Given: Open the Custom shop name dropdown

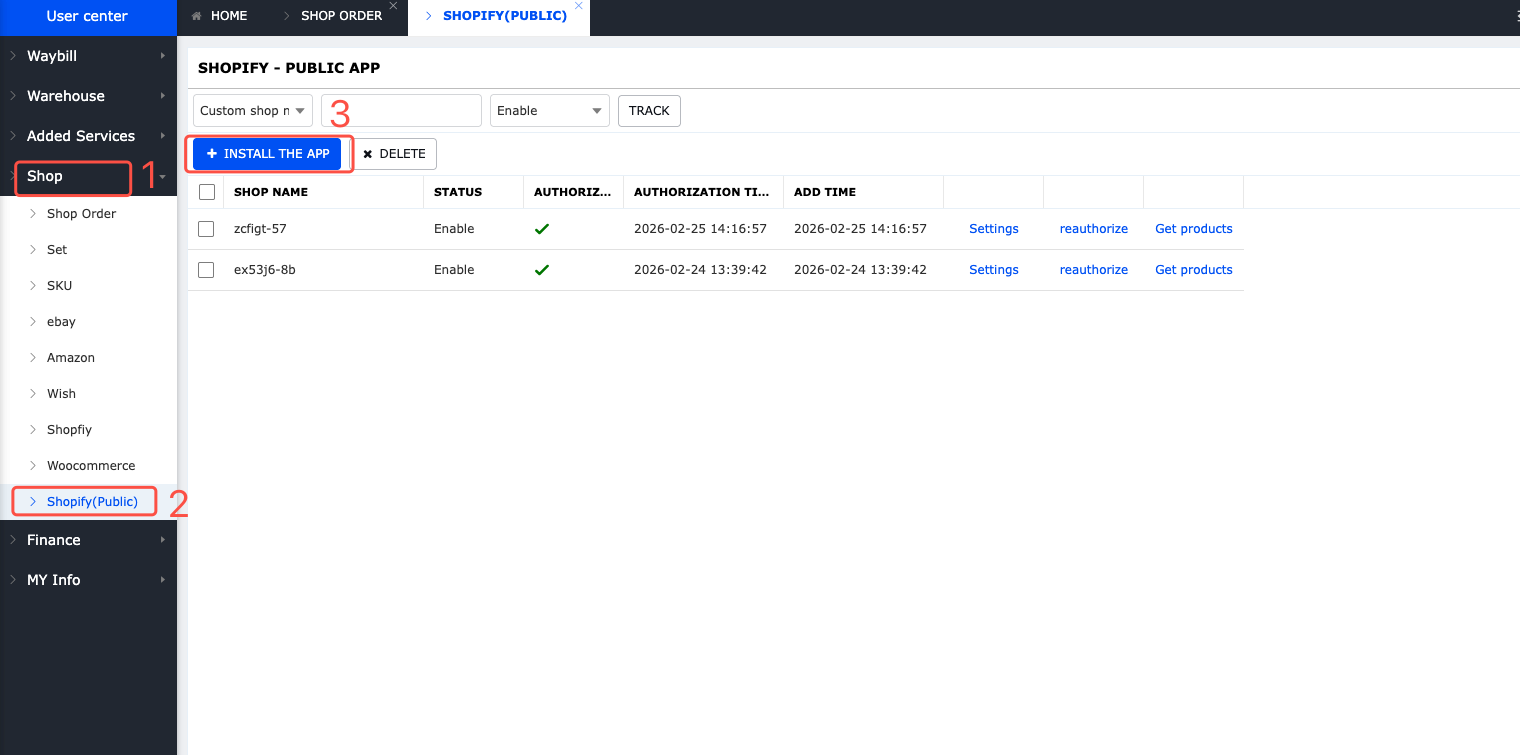Looking at the screenshot, I should pyautogui.click(x=252, y=111).
